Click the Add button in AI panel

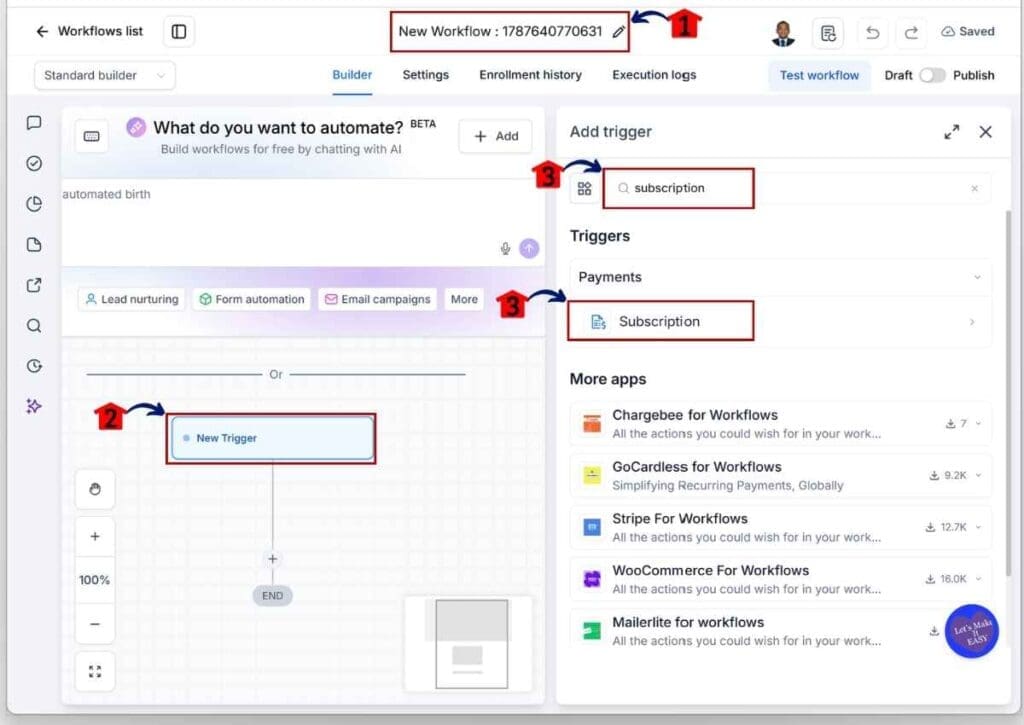point(496,136)
